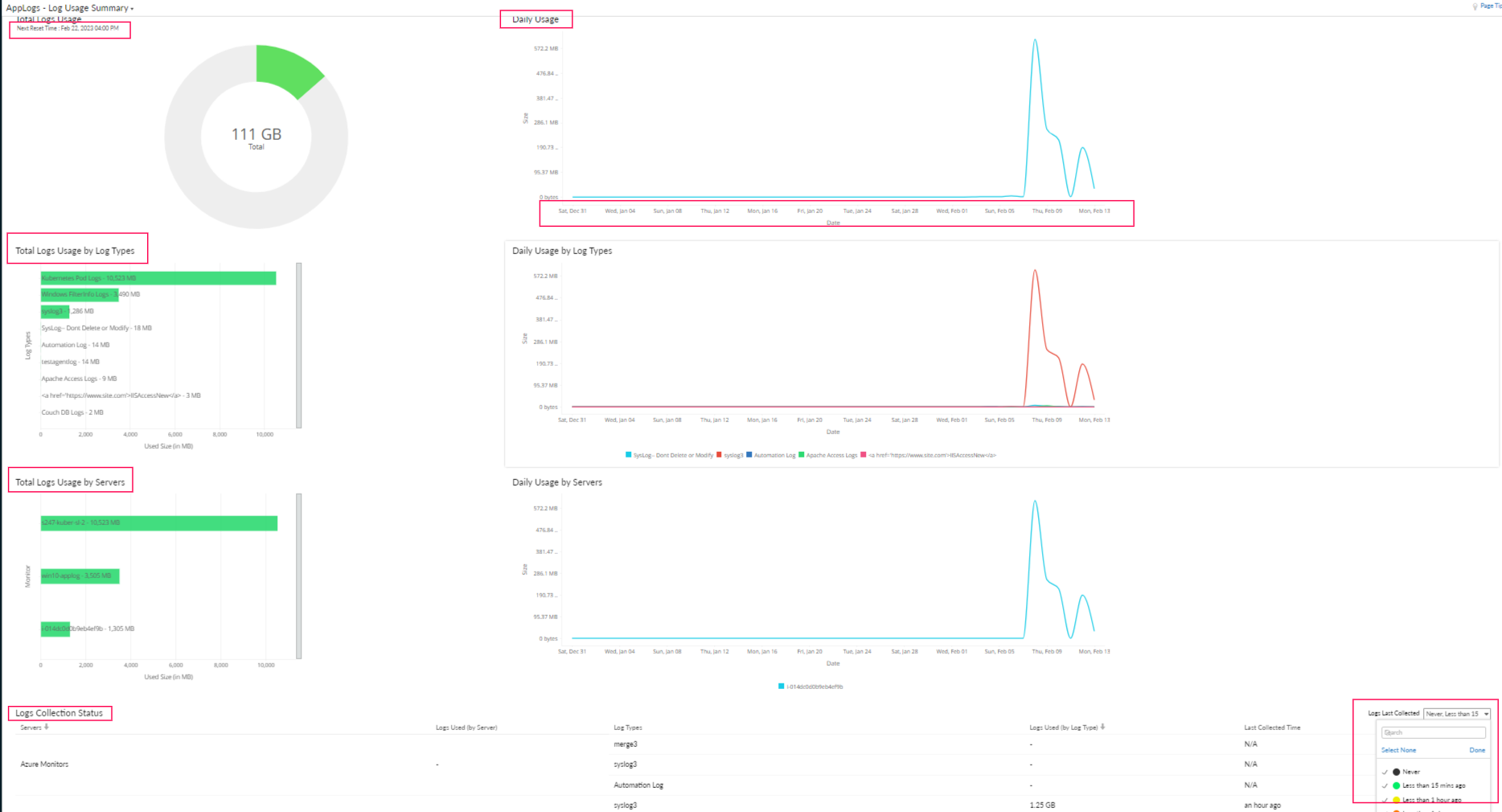Click the Kubernetes Pod Logs bar

point(158,278)
